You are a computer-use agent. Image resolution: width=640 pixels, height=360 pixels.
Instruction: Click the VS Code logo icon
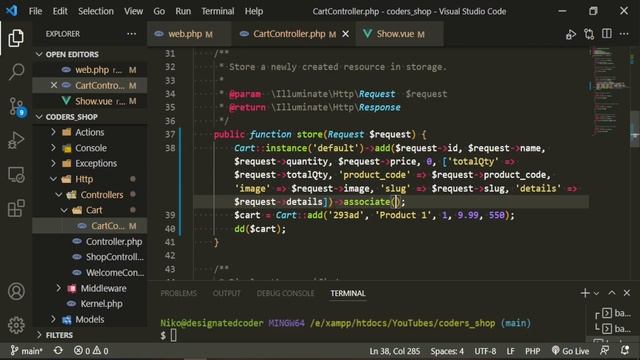[x=11, y=11]
